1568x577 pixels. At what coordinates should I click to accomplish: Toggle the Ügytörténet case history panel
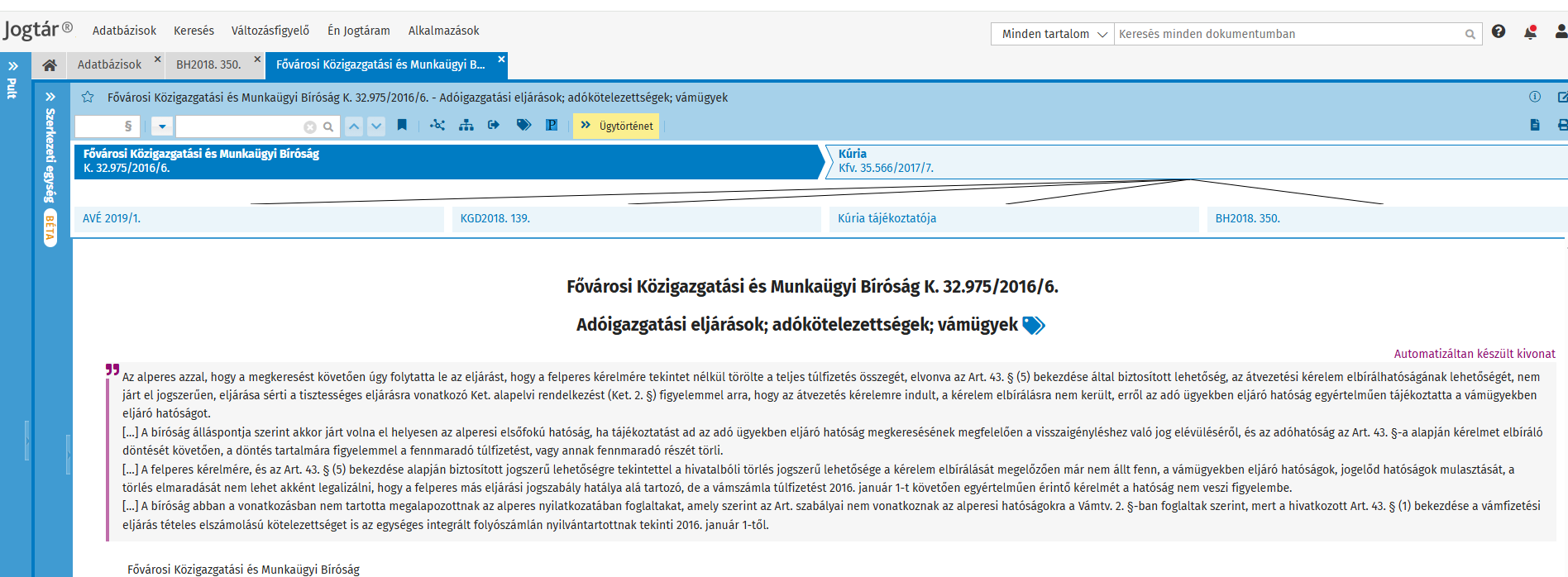tap(616, 126)
